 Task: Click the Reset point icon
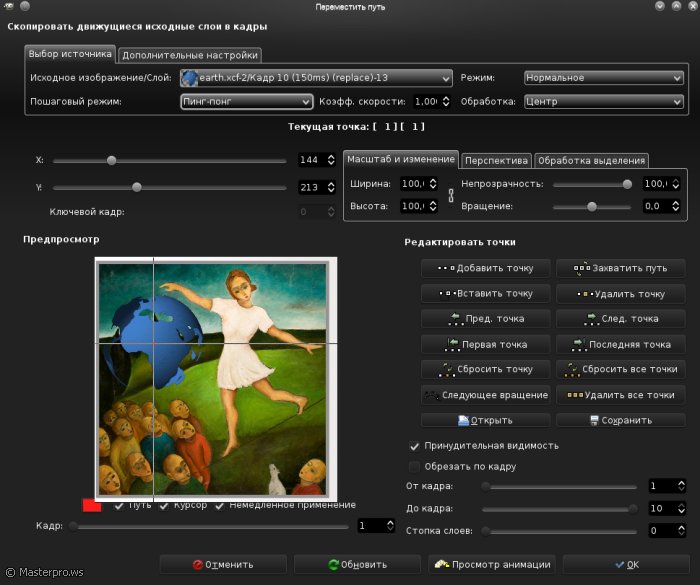(x=447, y=369)
